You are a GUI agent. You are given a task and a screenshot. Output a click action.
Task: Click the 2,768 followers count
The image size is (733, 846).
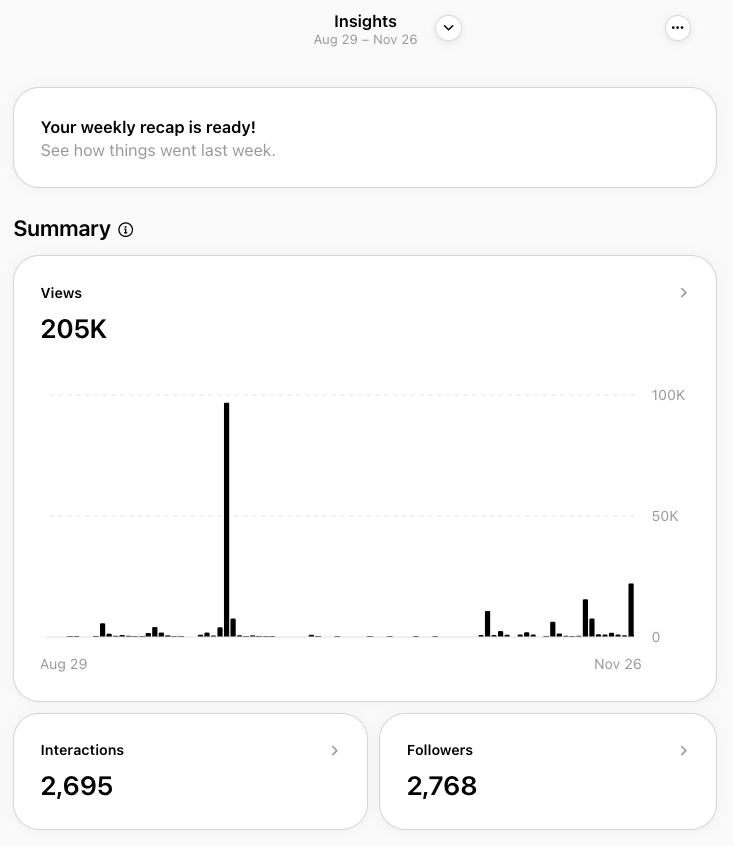click(442, 786)
